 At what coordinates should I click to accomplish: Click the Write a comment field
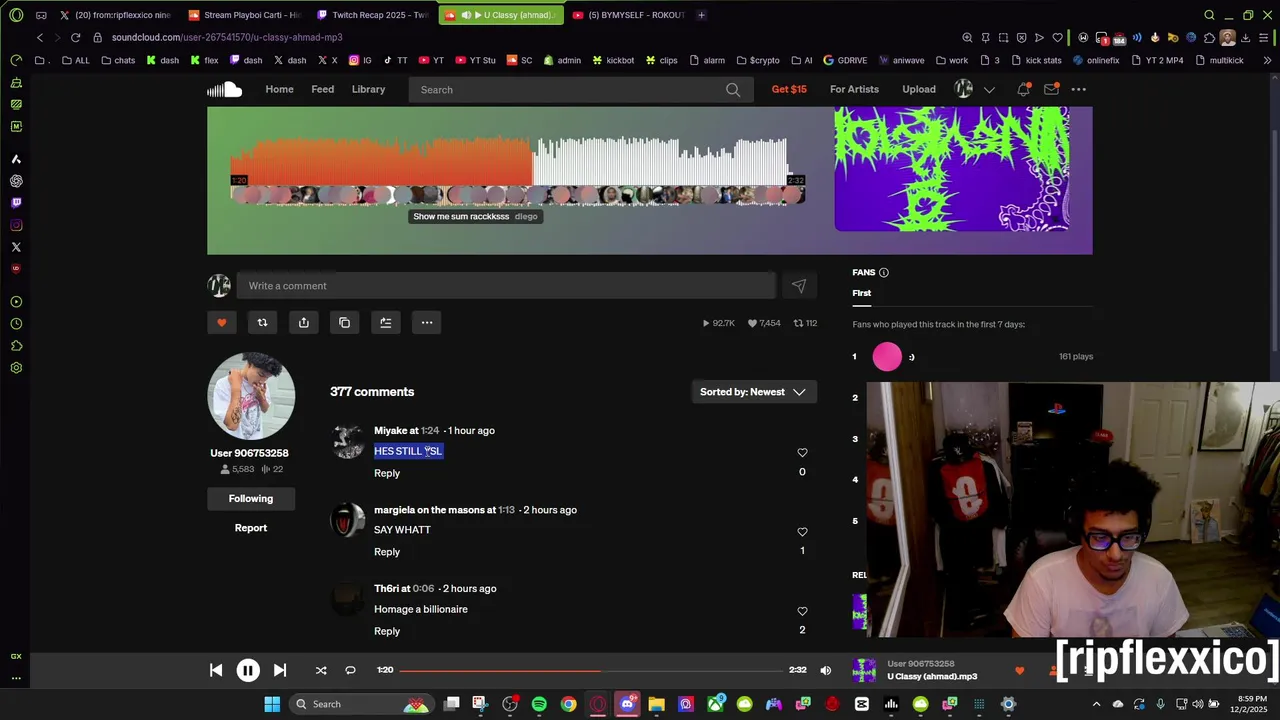click(x=506, y=286)
